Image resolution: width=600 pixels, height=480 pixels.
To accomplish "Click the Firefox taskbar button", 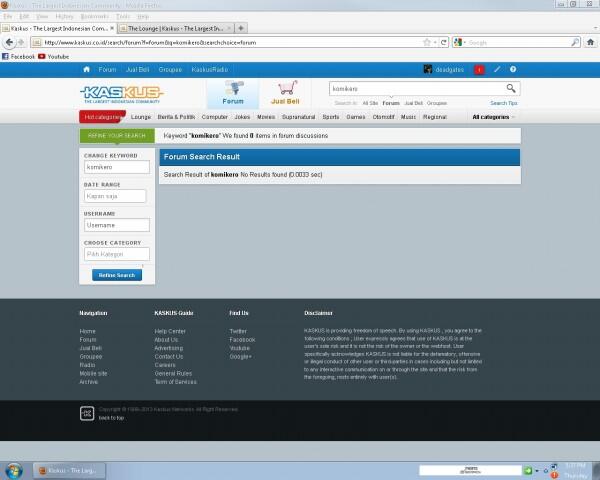I will (69, 470).
